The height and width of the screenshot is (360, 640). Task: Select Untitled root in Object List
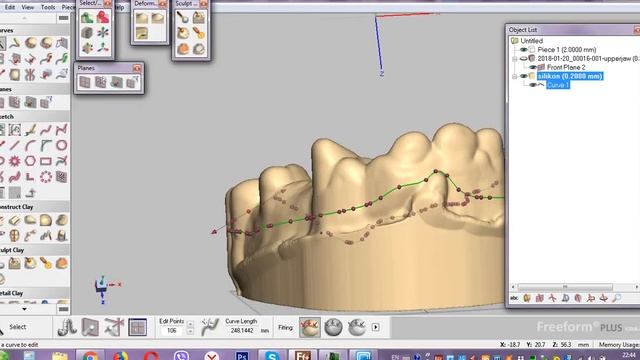pos(531,41)
